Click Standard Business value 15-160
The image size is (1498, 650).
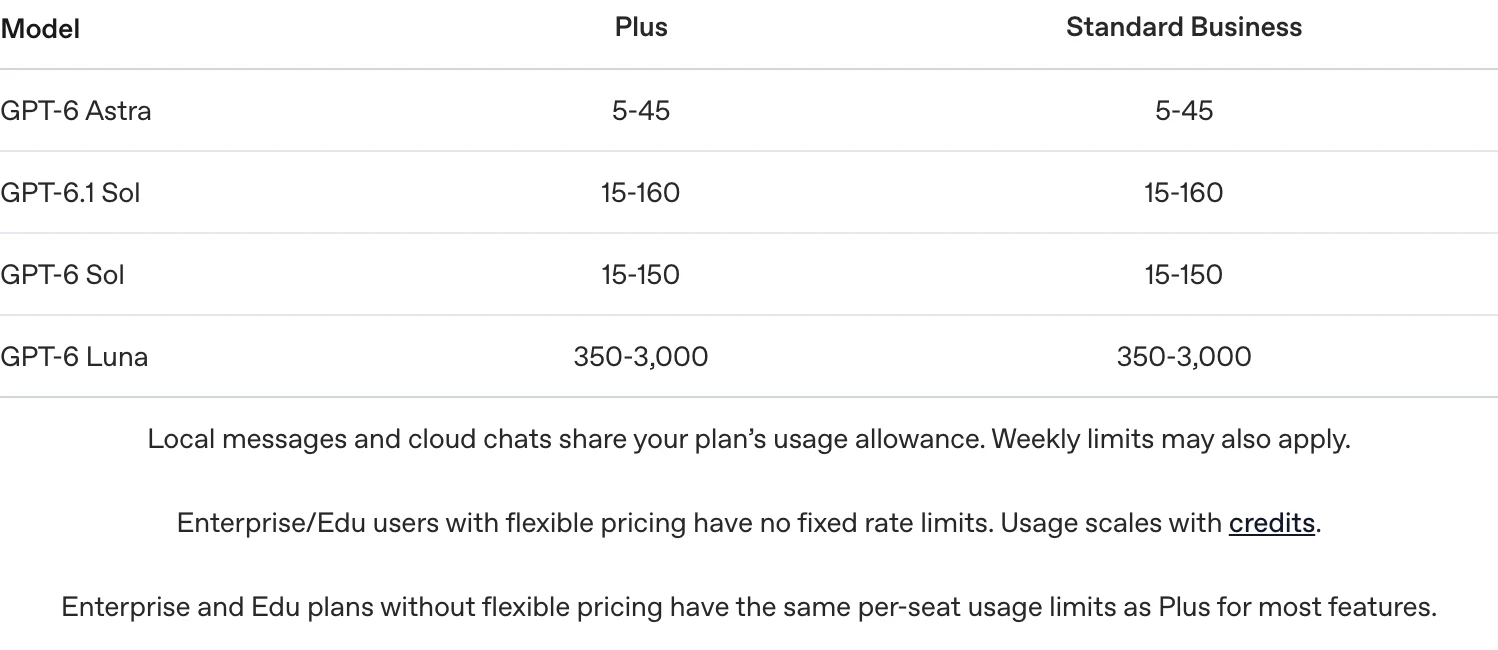click(x=1184, y=192)
